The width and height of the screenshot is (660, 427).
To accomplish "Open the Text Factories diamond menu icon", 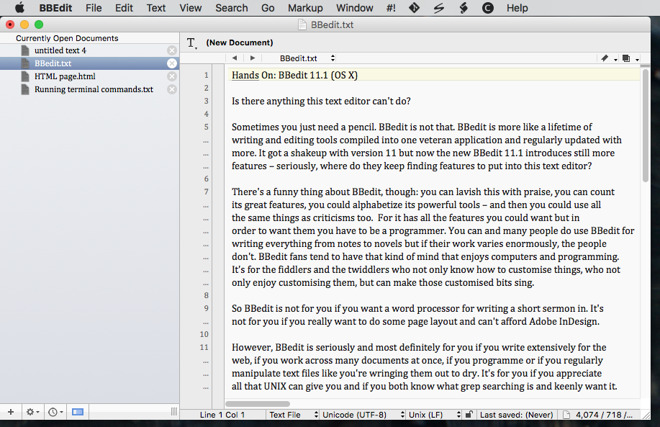I will pyautogui.click(x=414, y=8).
